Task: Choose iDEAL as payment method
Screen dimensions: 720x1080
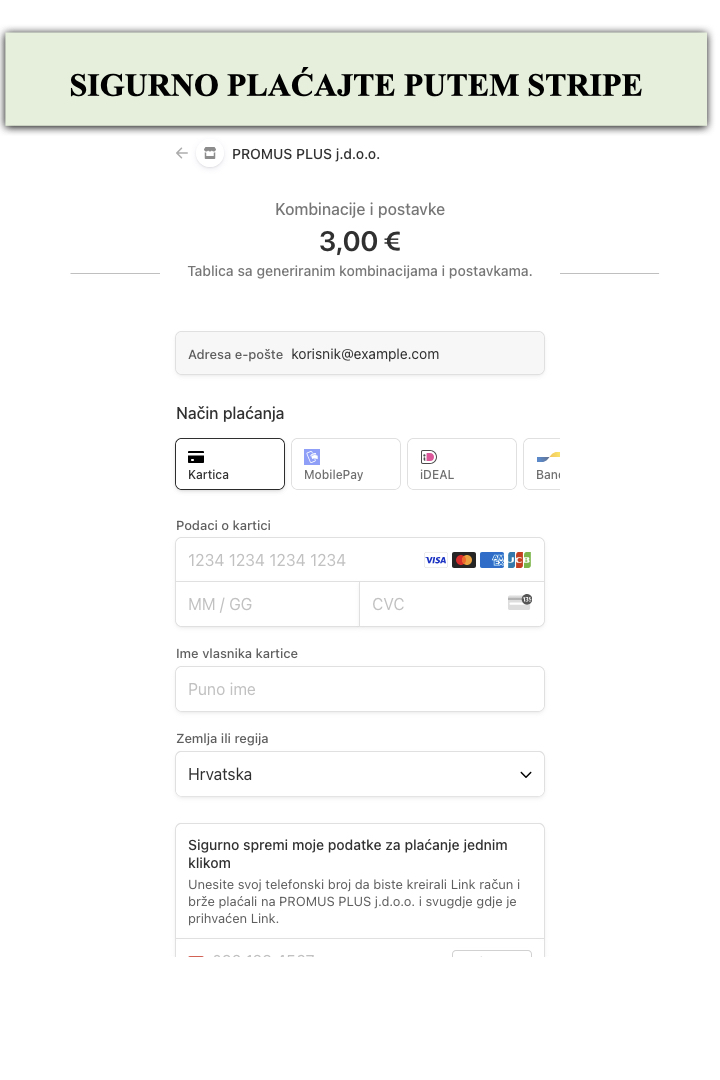Action: [462, 464]
